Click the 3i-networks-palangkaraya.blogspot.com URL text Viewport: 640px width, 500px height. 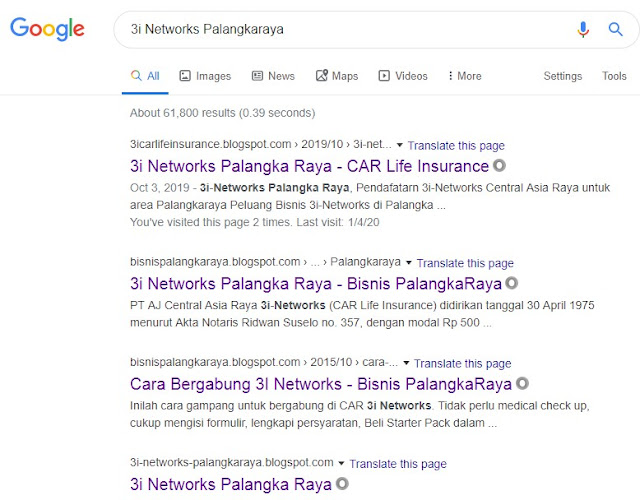(231, 462)
